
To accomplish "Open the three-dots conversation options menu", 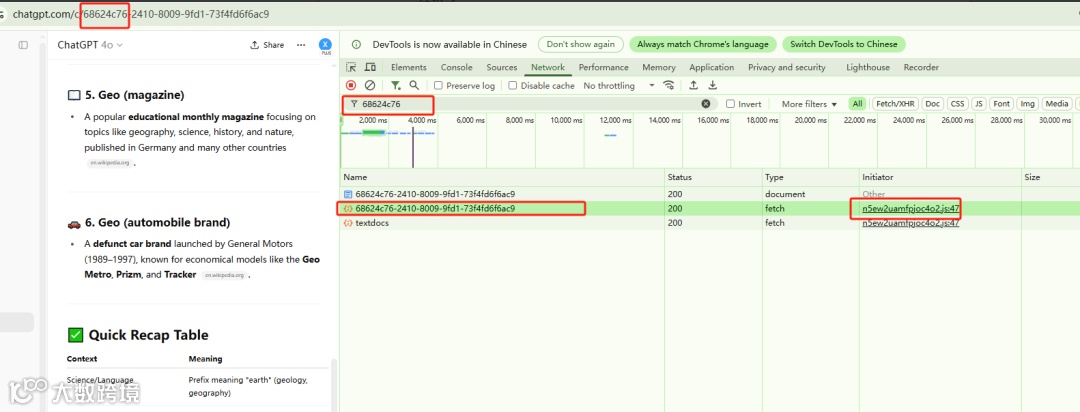I will [x=301, y=45].
